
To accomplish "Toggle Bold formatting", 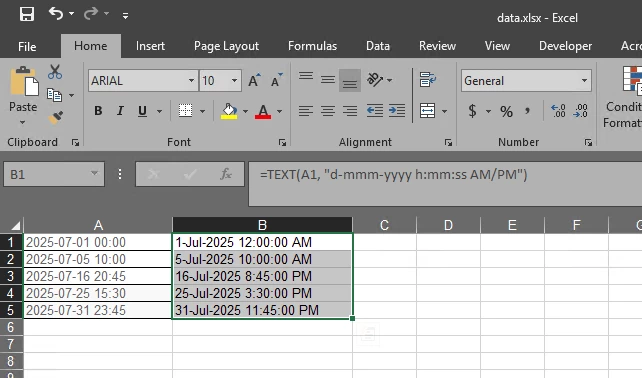I will [x=98, y=111].
